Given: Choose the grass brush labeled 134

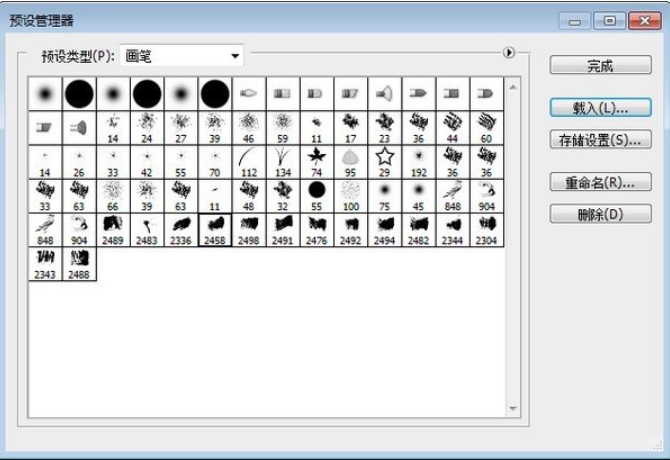Looking at the screenshot, I should pyautogui.click(x=283, y=161).
